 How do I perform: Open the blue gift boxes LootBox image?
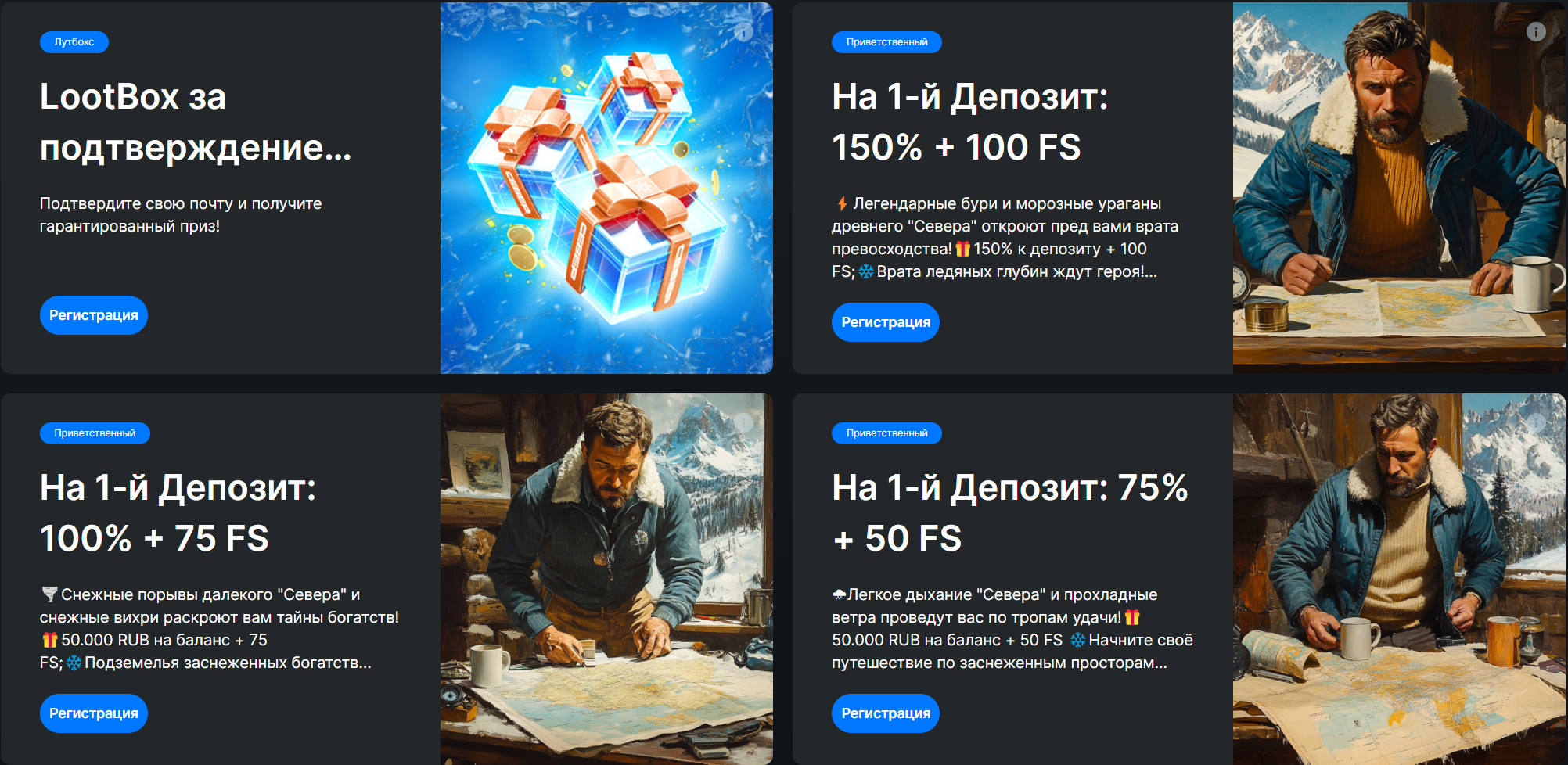click(x=606, y=188)
